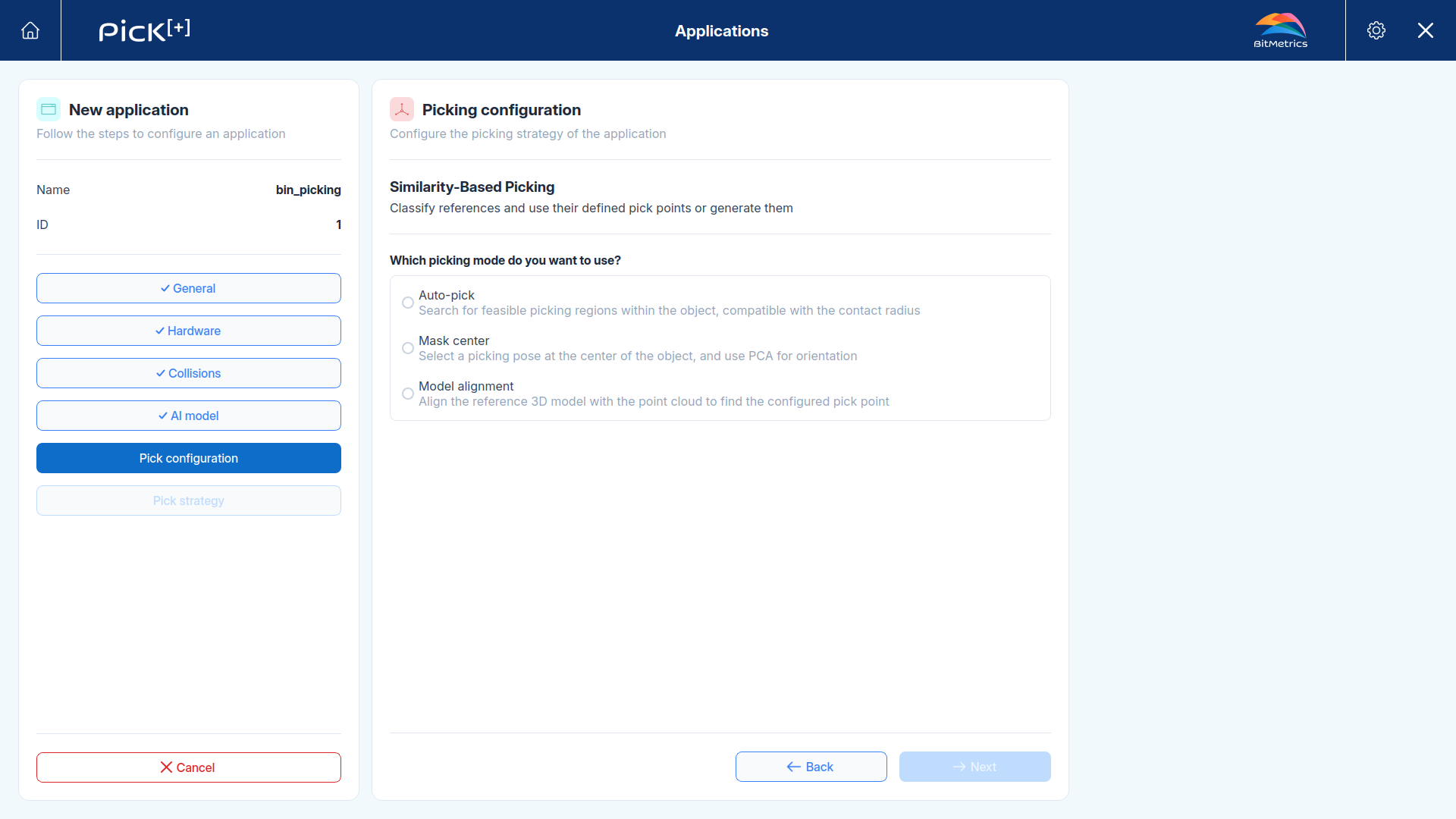The height and width of the screenshot is (819, 1456).
Task: Jump to the Collisions step
Action: click(189, 373)
